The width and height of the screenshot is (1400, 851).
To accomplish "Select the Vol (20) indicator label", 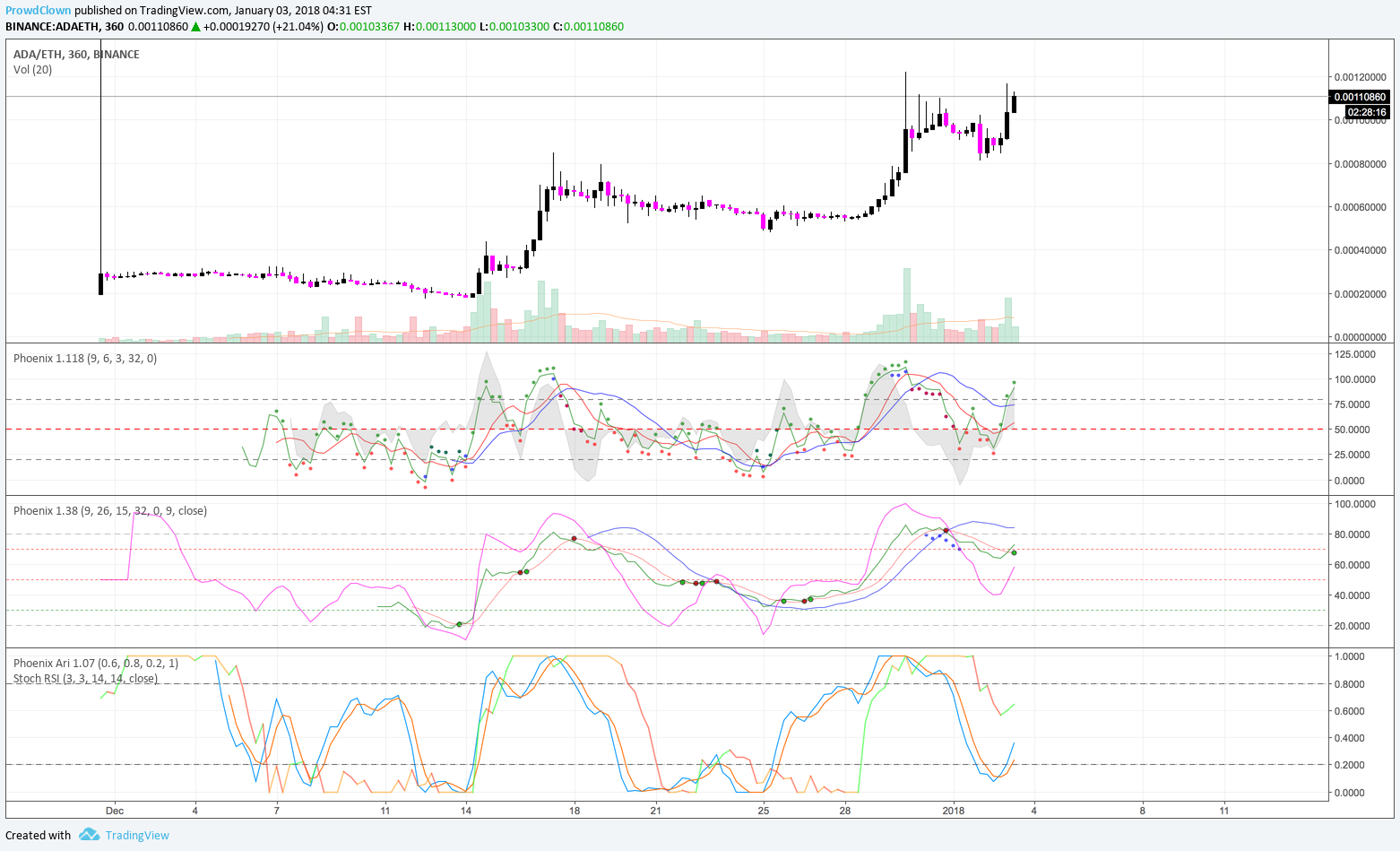I will (32, 69).
